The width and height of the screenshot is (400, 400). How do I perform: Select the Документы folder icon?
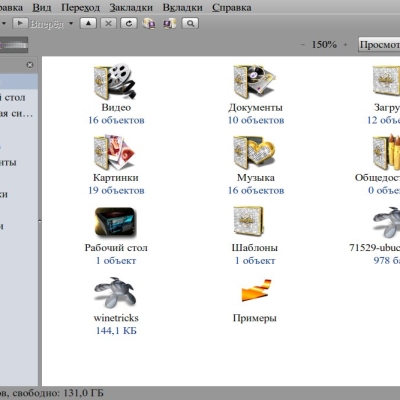(x=255, y=82)
